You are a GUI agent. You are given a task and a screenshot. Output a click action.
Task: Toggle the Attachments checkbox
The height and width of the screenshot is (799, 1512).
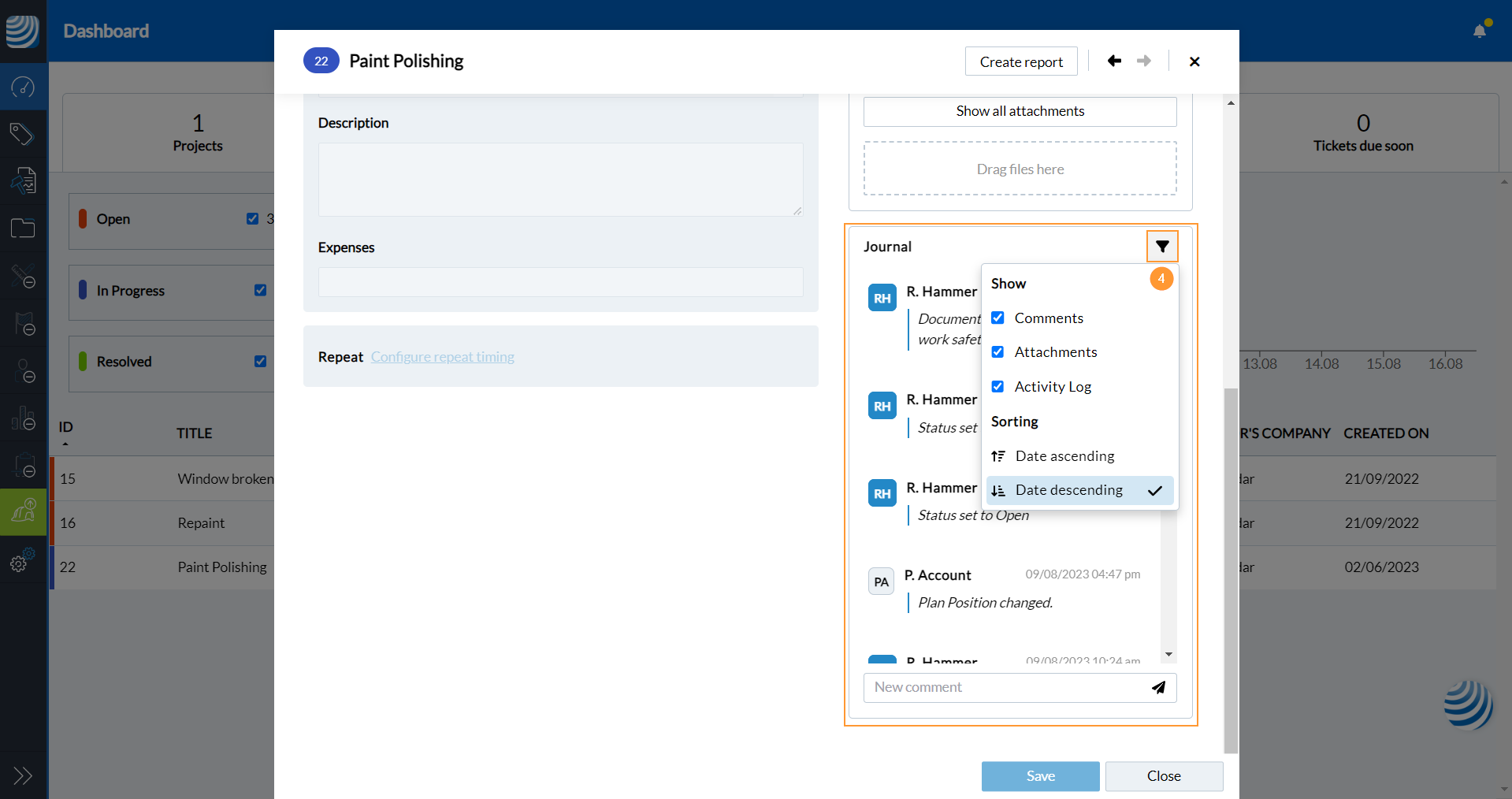[x=997, y=352]
